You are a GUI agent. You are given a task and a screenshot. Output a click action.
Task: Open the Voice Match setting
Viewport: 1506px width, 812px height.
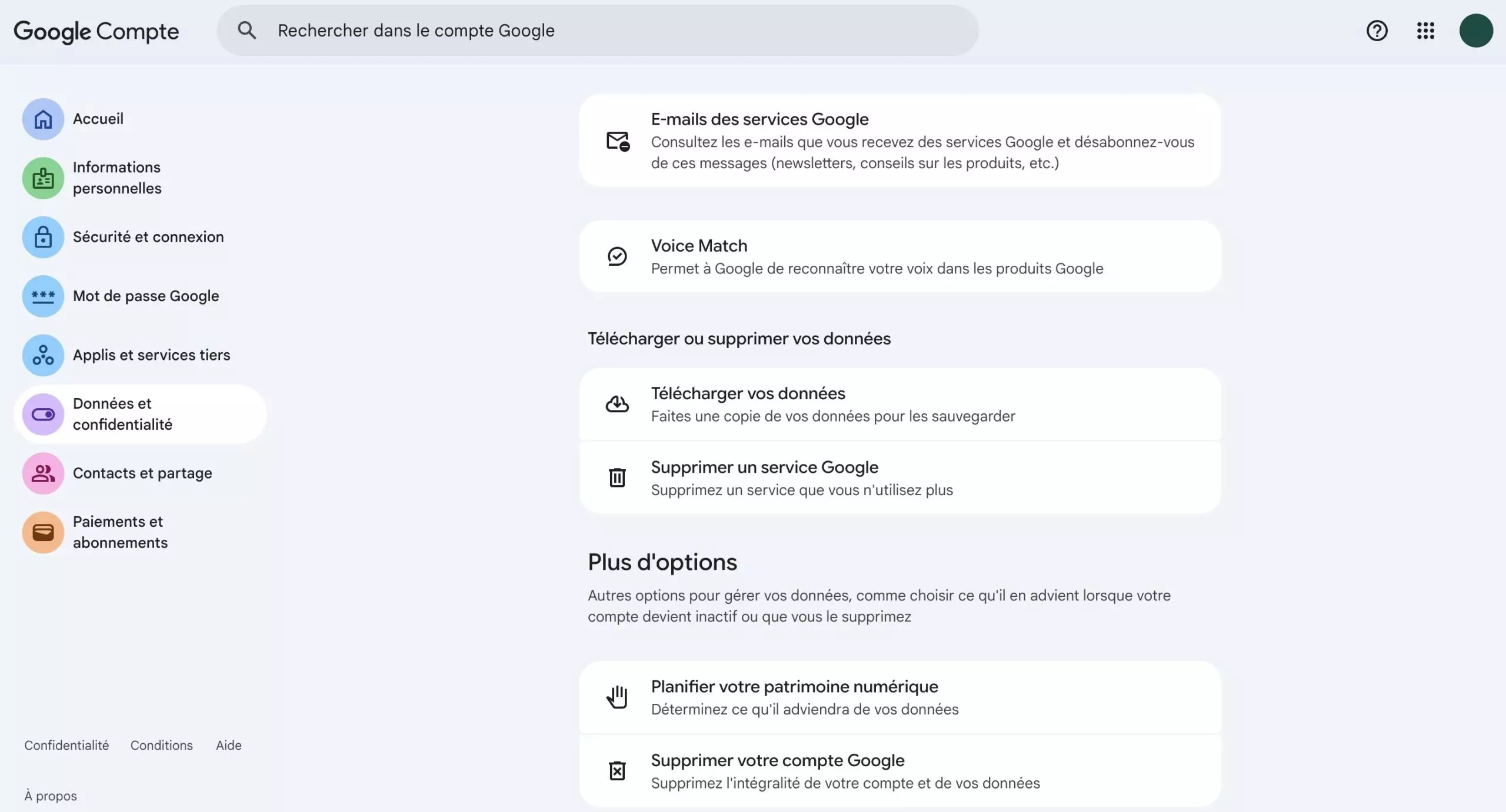[x=899, y=256]
